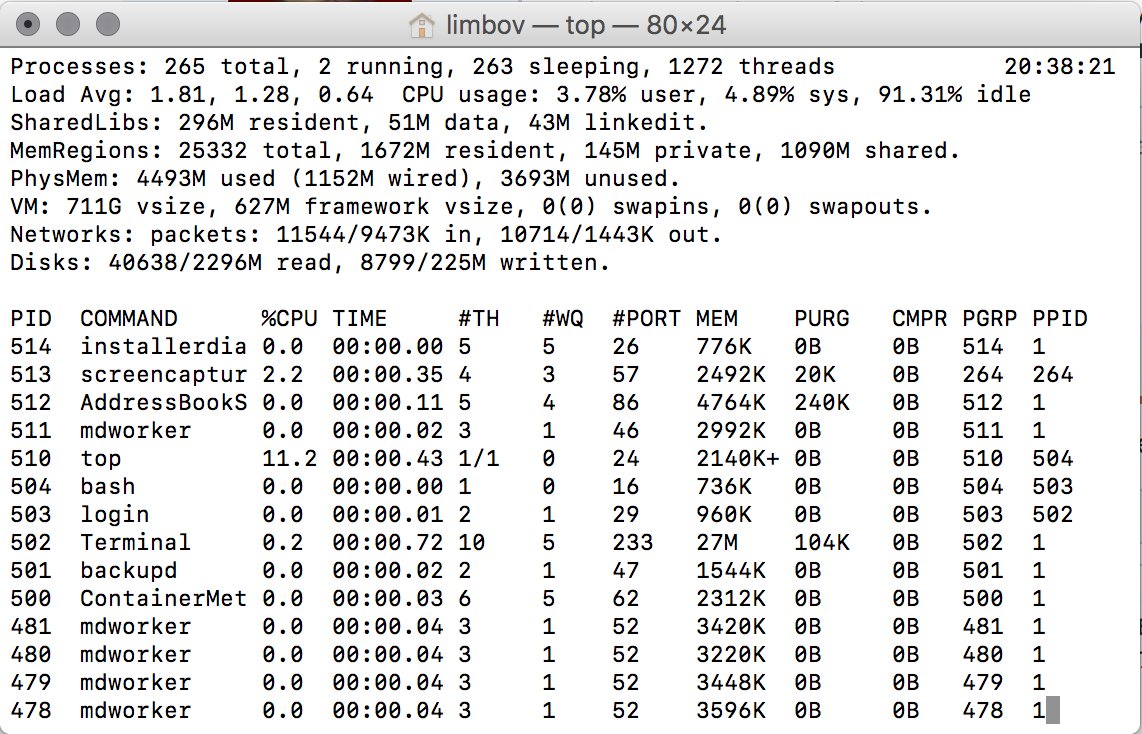Viewport: 1142px width, 734px height.
Task: Click the 2.2 CPU value for screencaptur
Action: click(x=283, y=374)
